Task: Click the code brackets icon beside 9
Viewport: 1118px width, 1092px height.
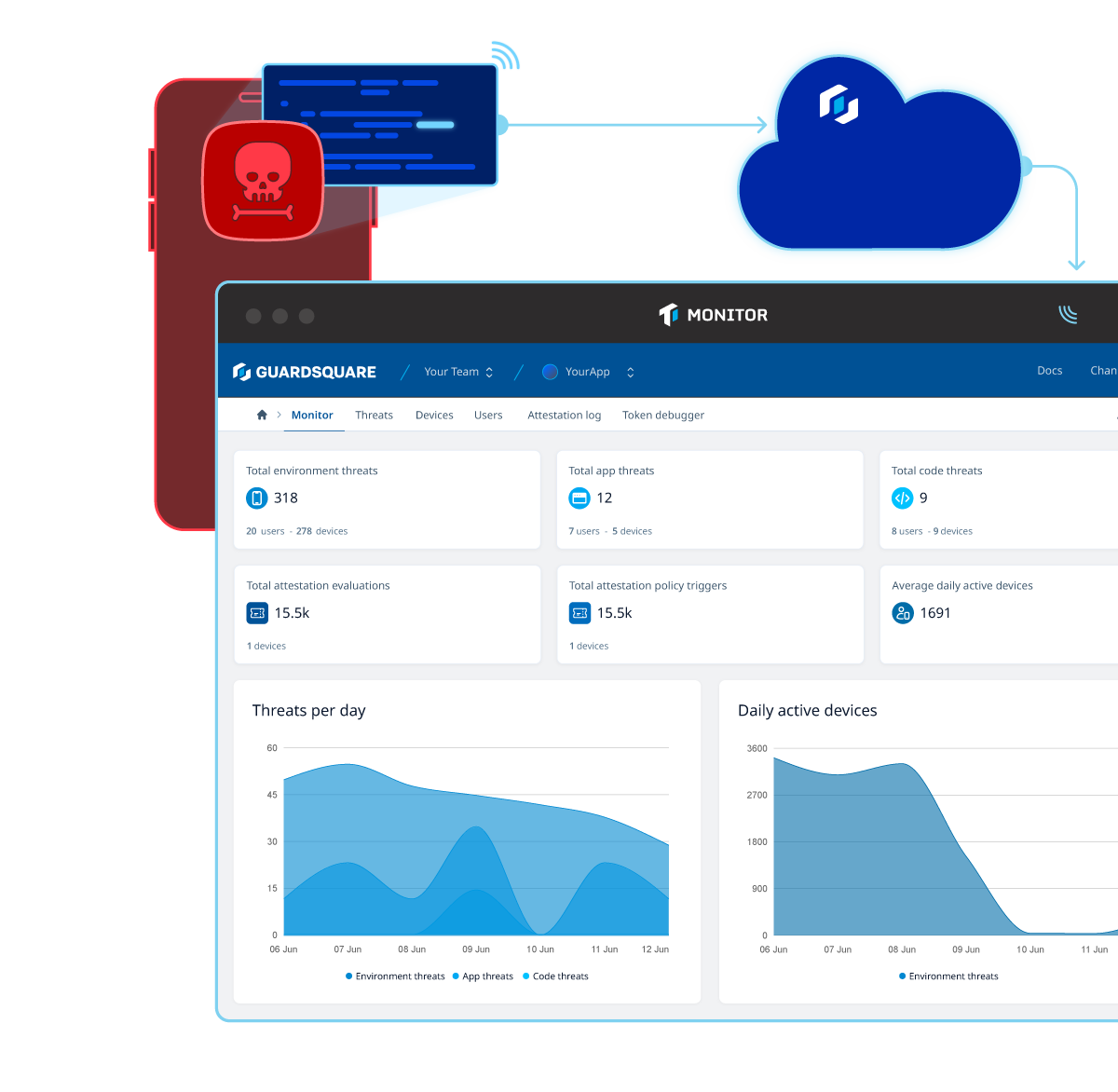Action: point(902,498)
